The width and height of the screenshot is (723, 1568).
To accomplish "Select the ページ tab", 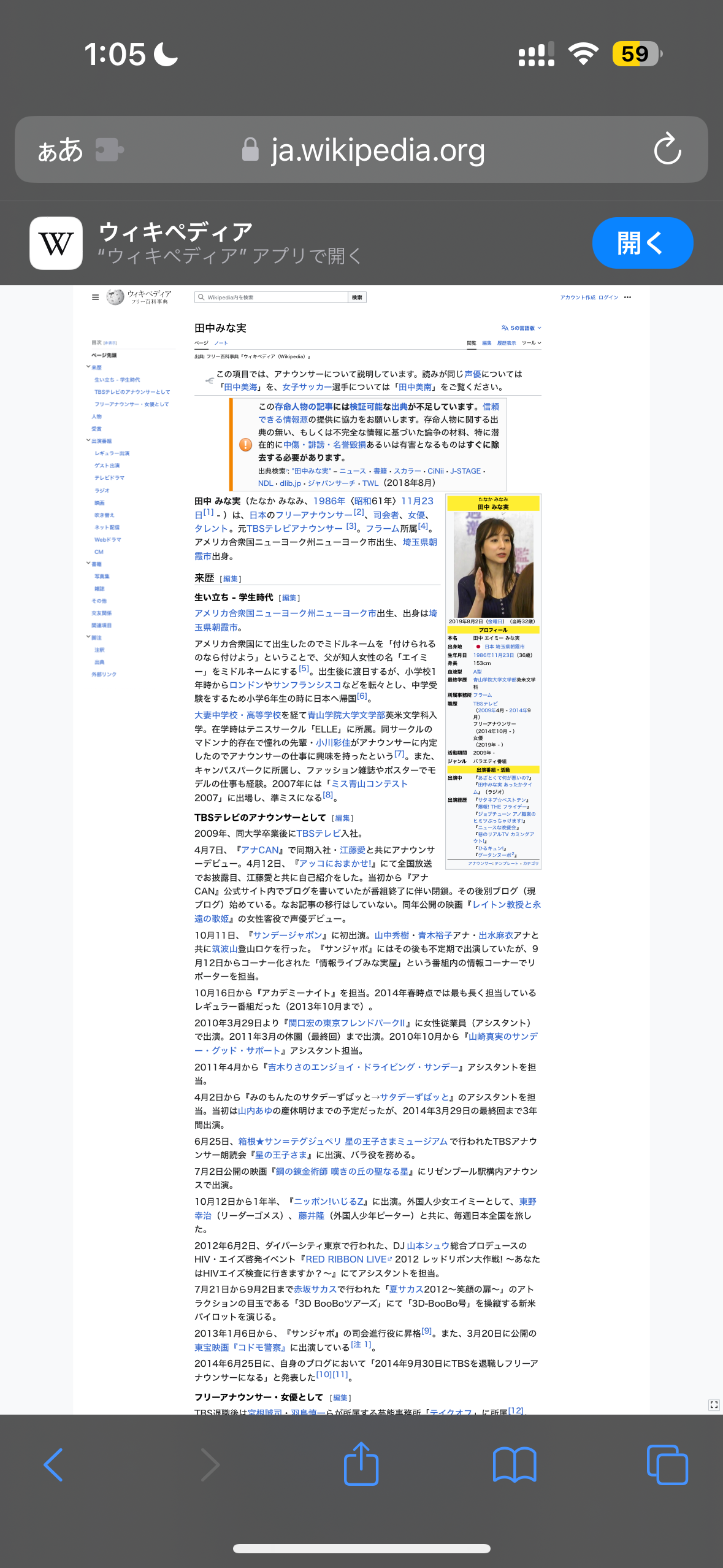I will 201,343.
